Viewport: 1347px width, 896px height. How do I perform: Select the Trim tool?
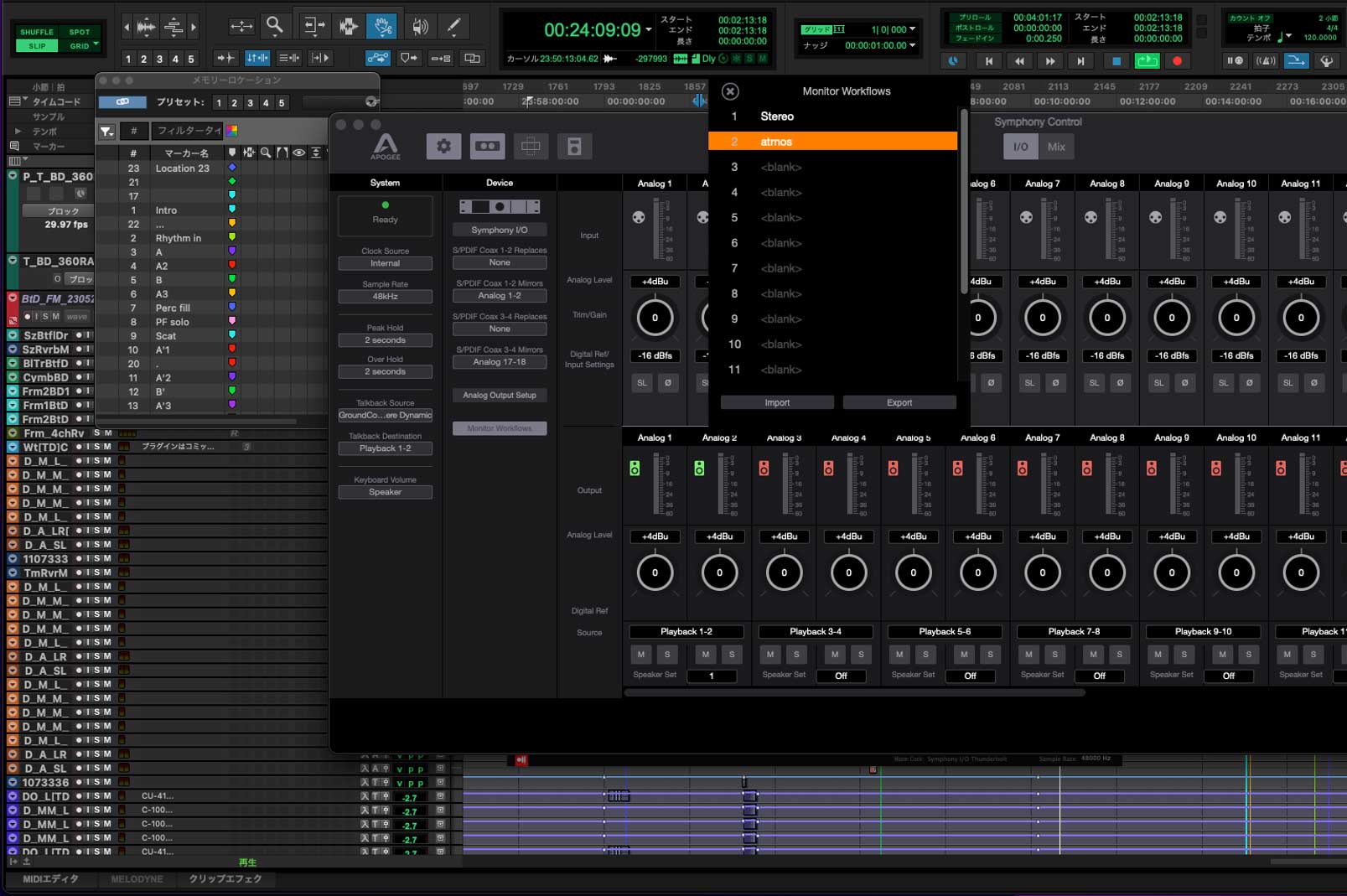314,25
